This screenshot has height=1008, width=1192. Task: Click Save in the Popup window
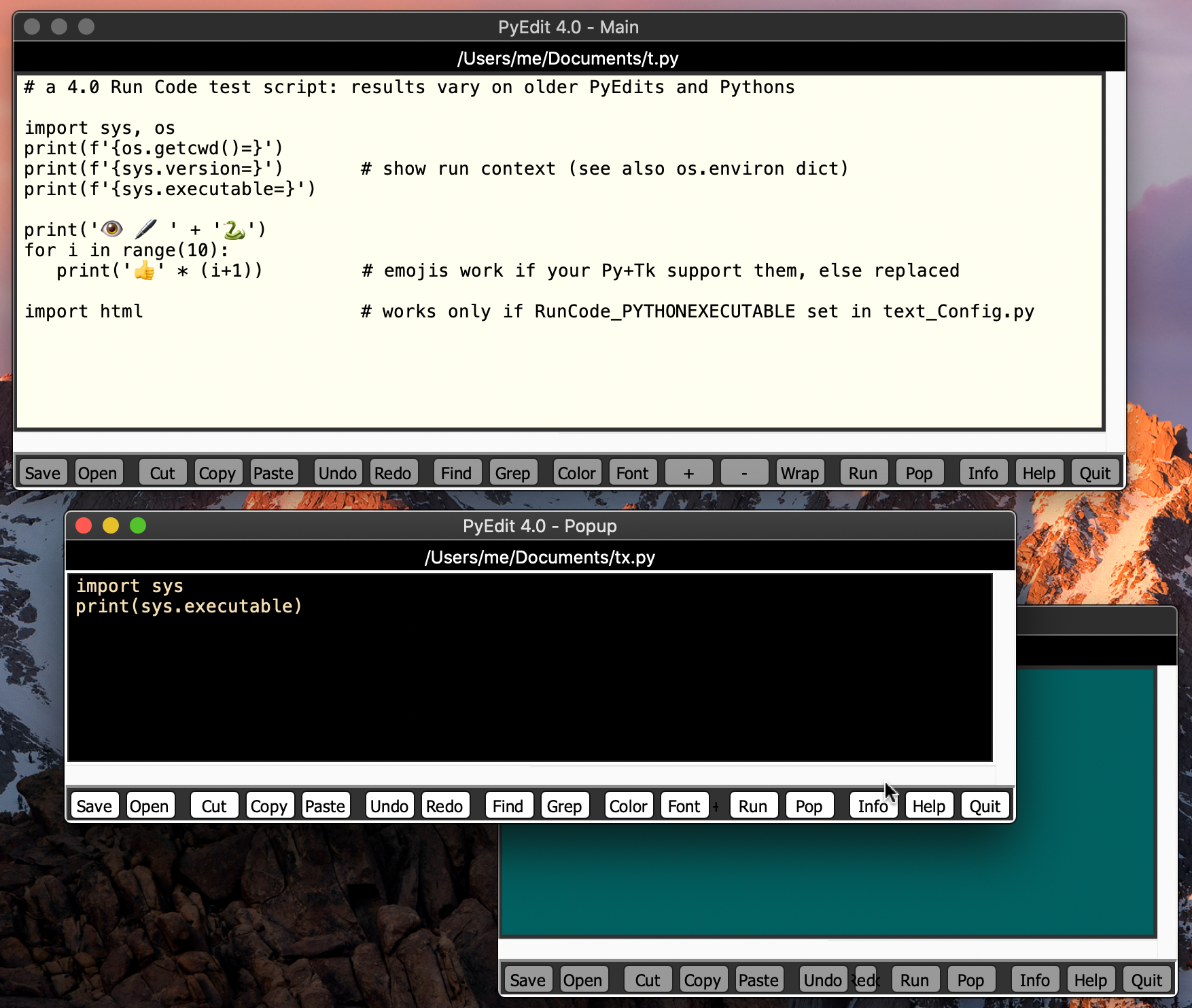pos(94,805)
